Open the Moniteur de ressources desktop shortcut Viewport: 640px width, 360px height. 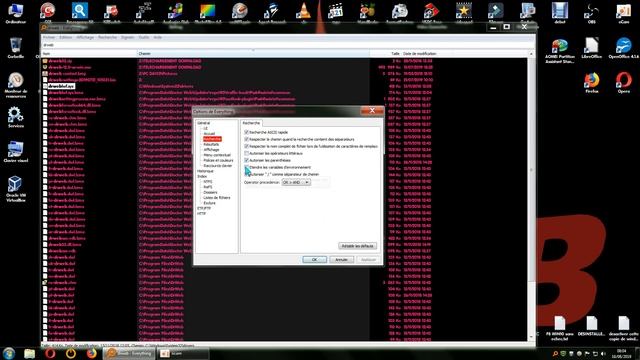16,85
